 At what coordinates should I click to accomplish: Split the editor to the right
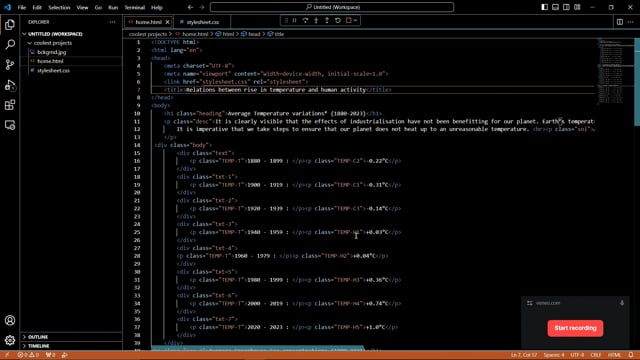[x=620, y=22]
